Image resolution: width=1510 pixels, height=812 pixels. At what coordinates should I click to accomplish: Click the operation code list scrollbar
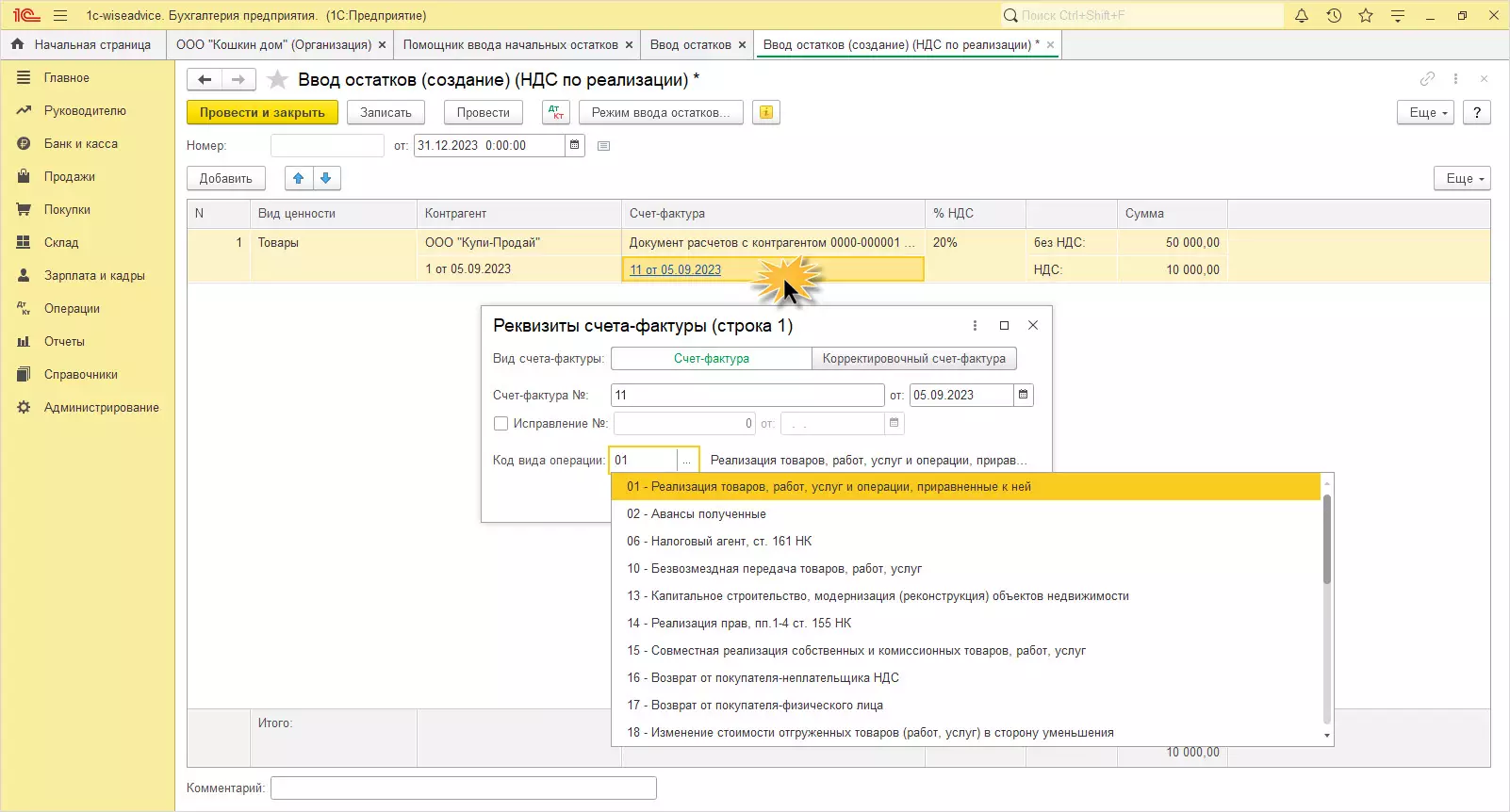click(1326, 537)
